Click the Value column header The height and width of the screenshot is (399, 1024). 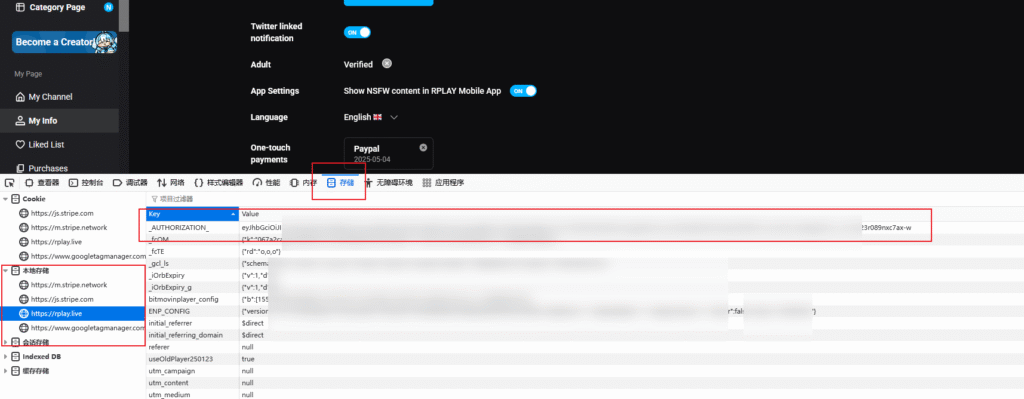click(x=631, y=214)
